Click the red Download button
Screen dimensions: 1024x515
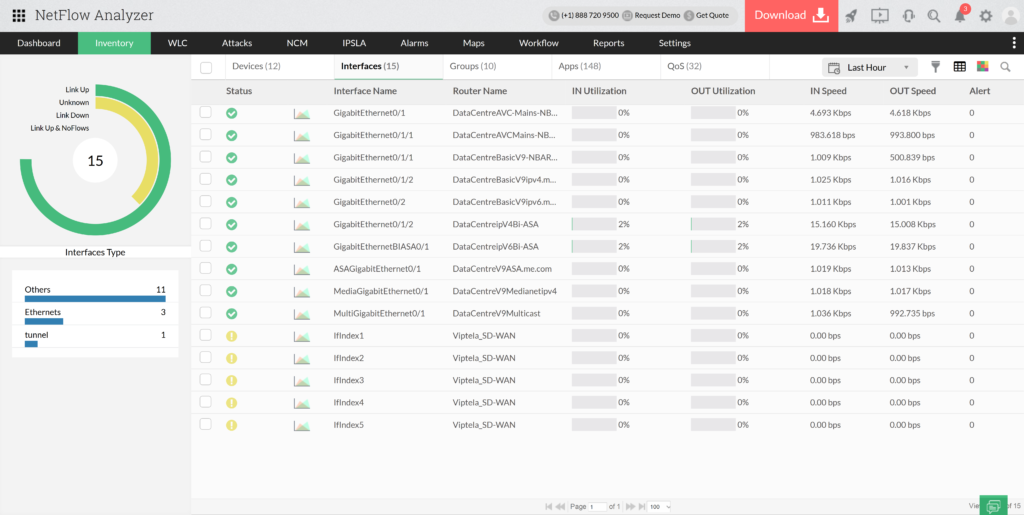coord(791,15)
